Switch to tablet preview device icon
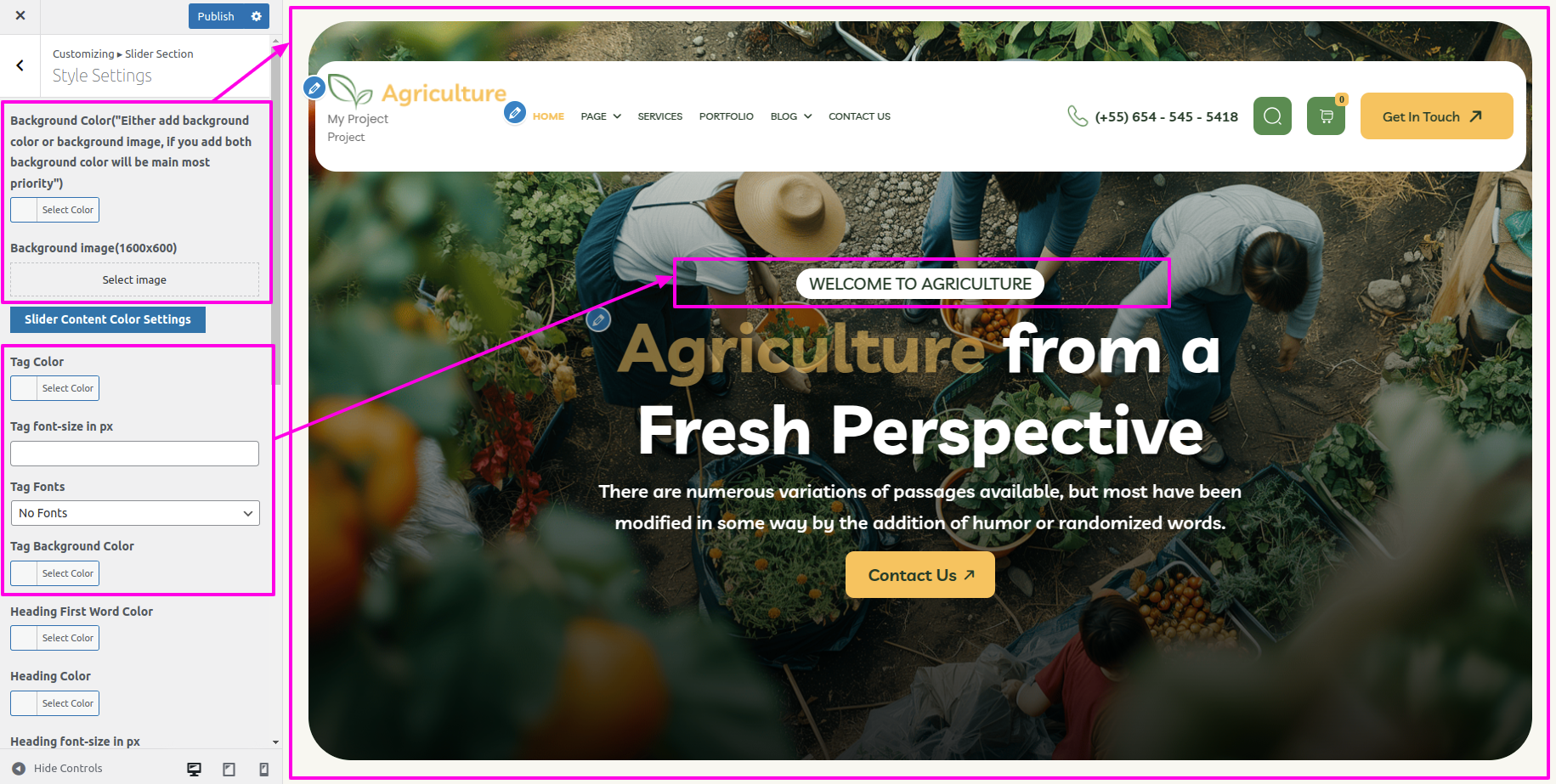 (229, 769)
